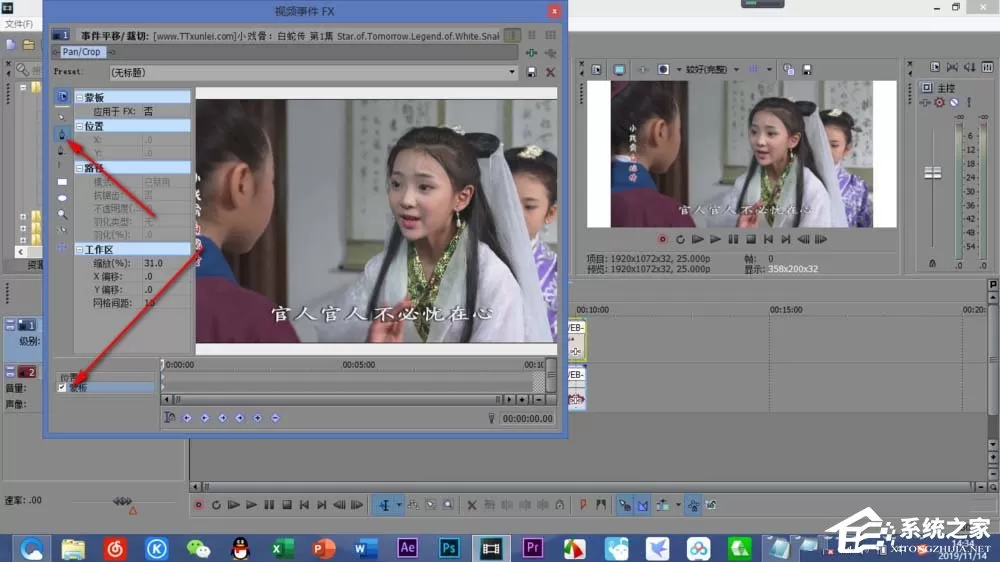Open the 文件(F) menu
This screenshot has height=562, width=1000.
(x=19, y=24)
